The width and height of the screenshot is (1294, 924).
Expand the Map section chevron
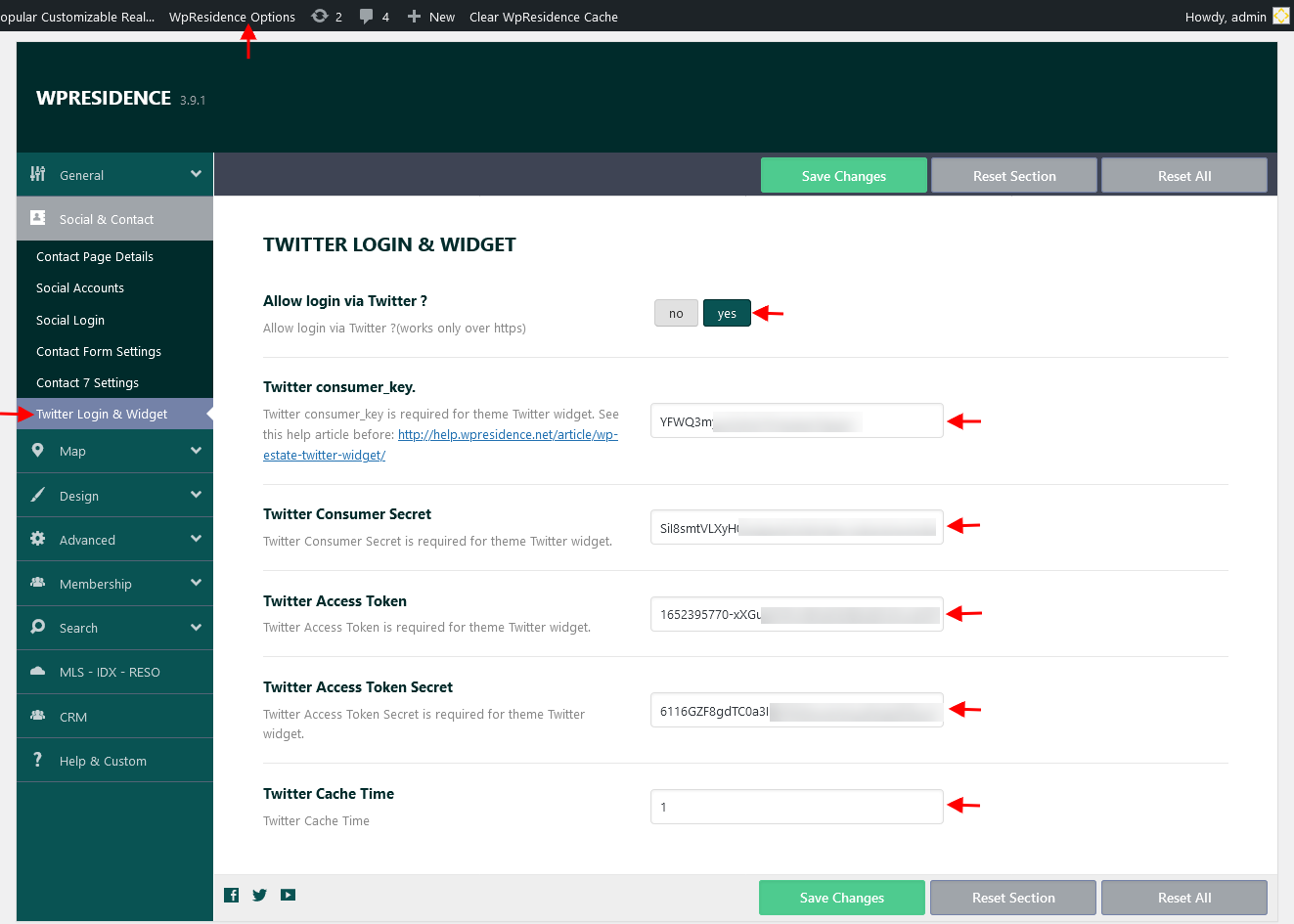point(196,451)
